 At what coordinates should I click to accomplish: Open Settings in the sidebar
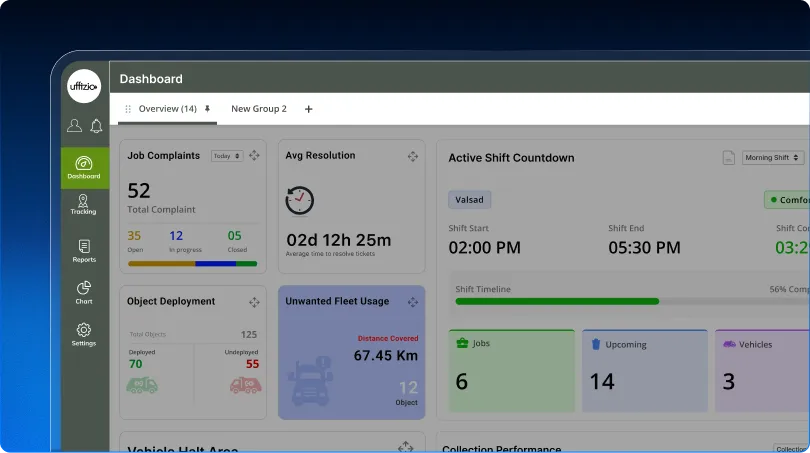tap(84, 334)
